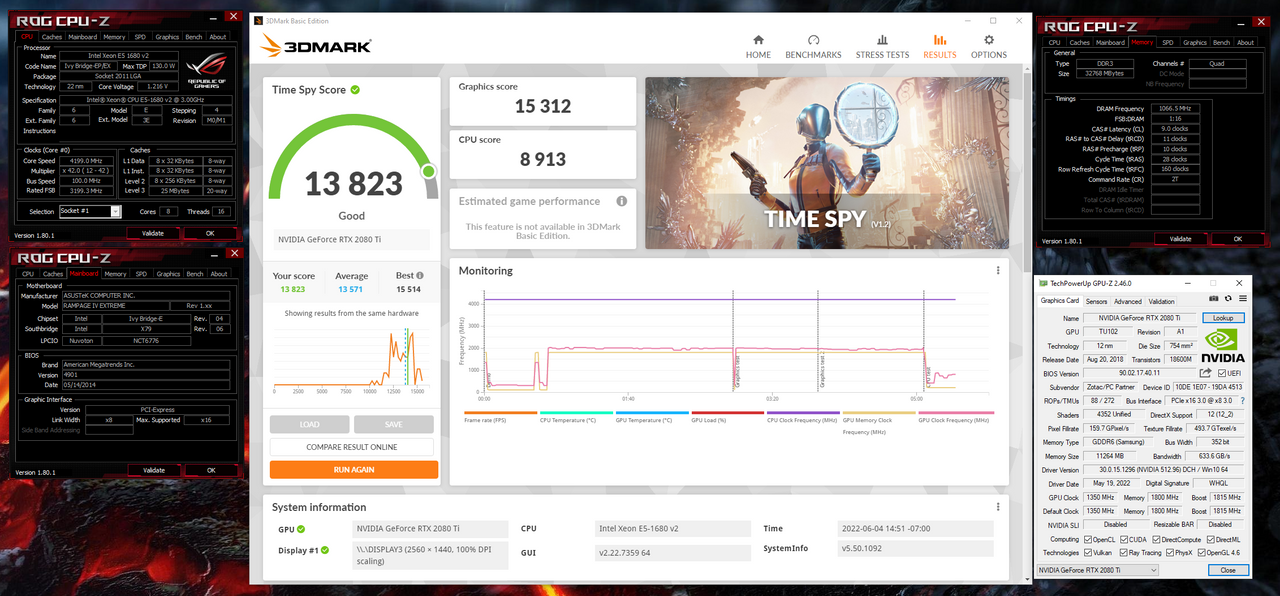The image size is (1280, 596).
Task: Click COMPARE RESULT ONLINE button
Action: pyautogui.click(x=354, y=447)
